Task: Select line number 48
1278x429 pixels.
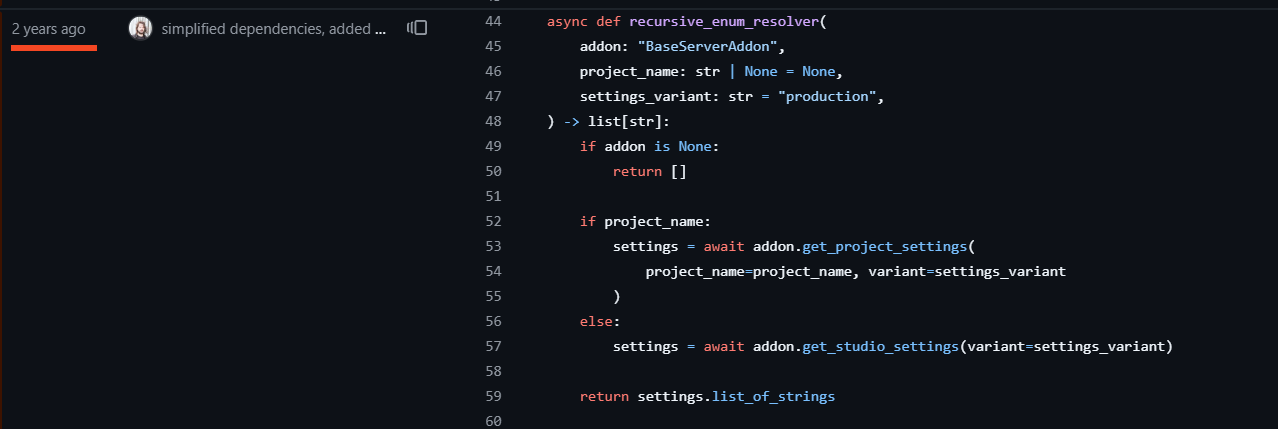Action: coord(492,121)
